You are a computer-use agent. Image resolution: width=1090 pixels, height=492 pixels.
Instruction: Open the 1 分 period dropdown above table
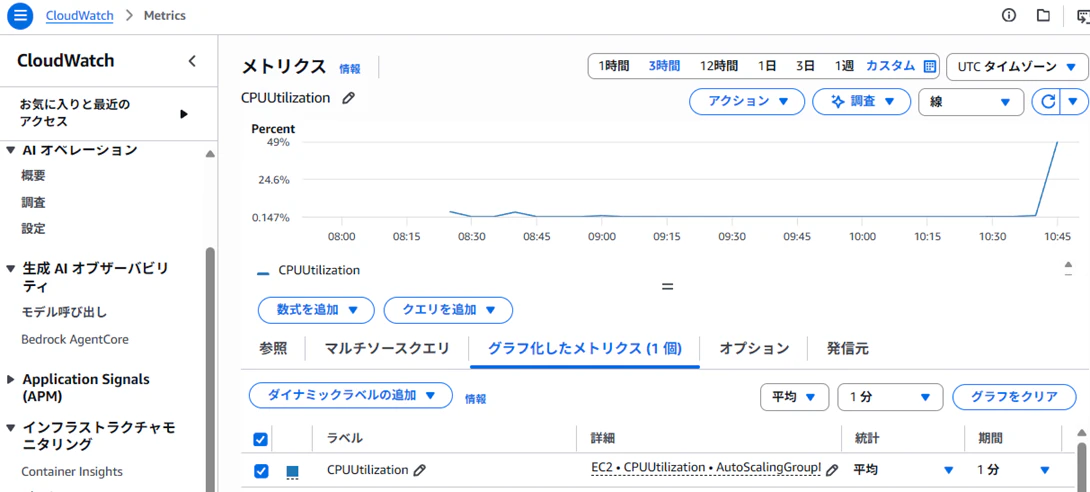(x=890, y=397)
